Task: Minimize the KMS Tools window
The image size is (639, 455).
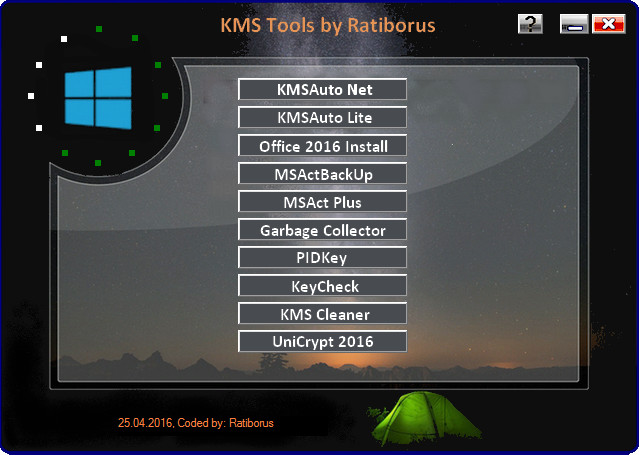Action: click(574, 24)
